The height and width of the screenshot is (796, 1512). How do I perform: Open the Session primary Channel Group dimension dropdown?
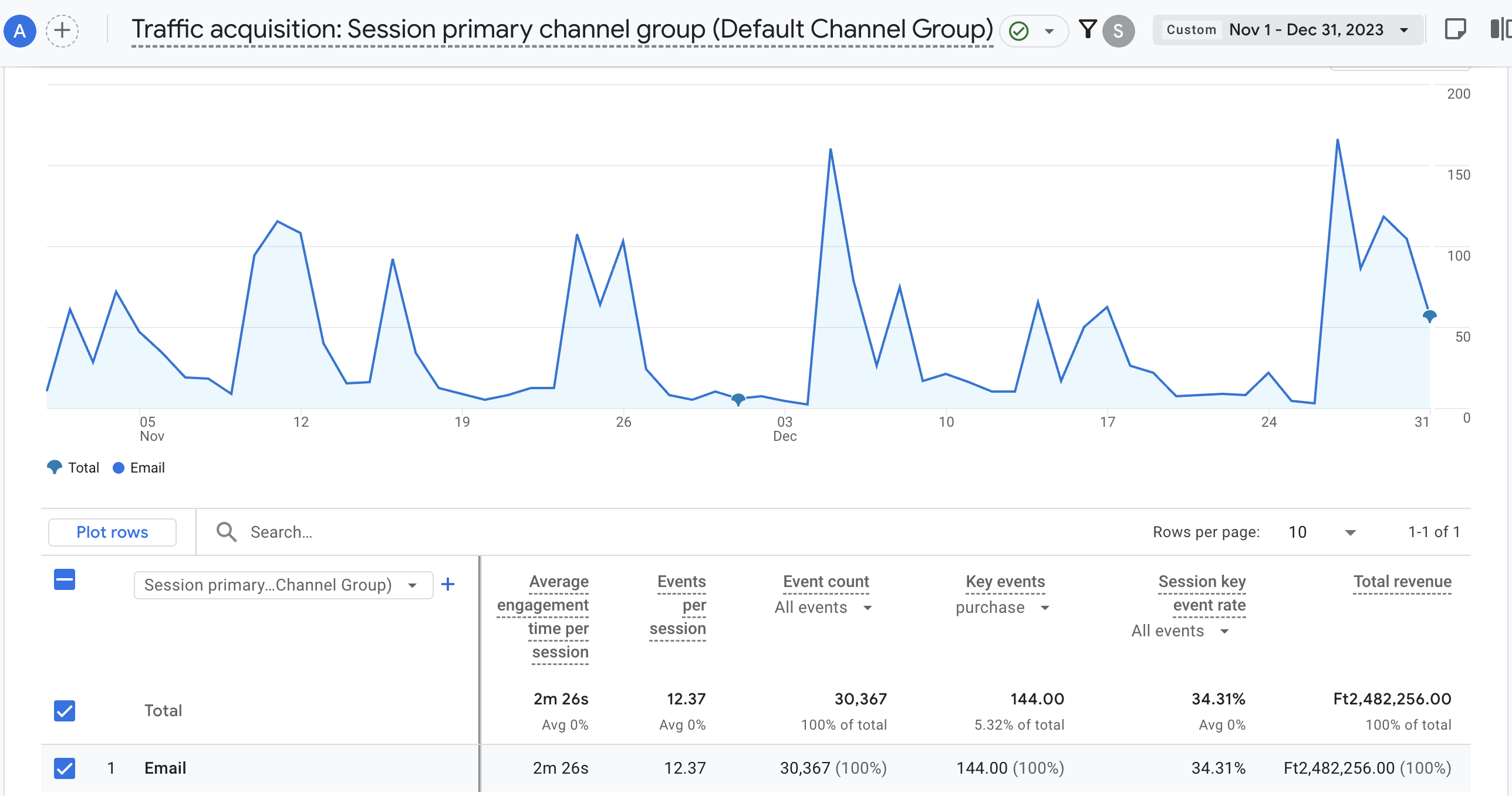click(283, 585)
